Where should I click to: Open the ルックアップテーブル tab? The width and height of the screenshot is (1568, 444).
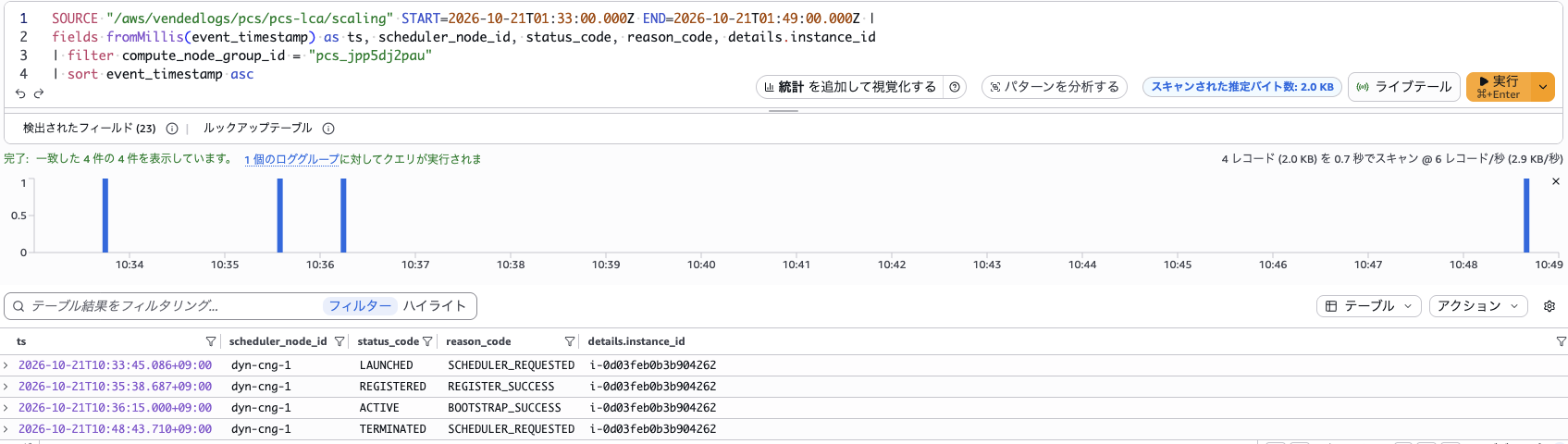(257, 129)
